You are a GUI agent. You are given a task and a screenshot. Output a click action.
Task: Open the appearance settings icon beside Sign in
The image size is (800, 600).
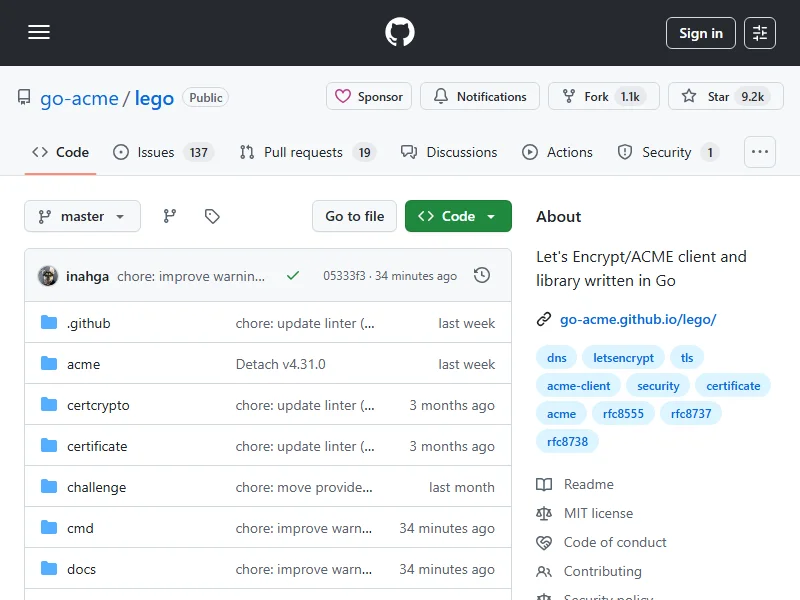(760, 33)
